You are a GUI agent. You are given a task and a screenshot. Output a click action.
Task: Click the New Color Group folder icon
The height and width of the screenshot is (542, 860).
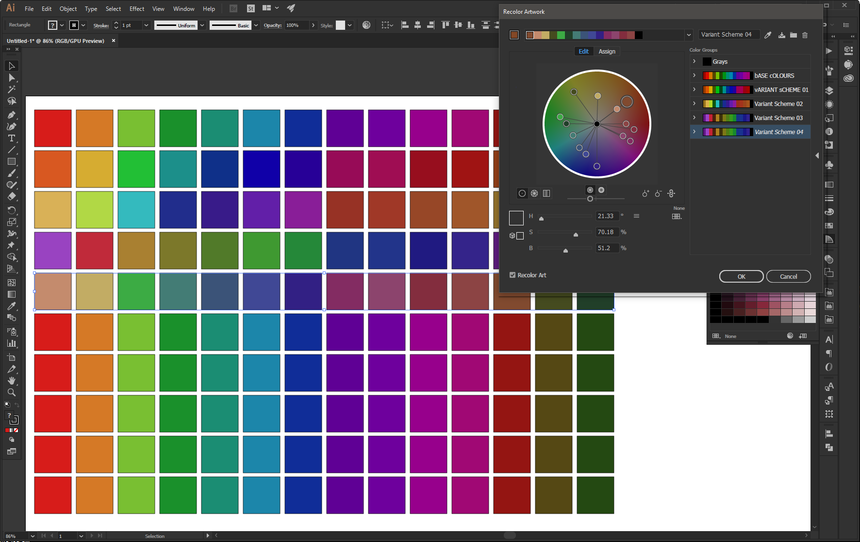[793, 35]
